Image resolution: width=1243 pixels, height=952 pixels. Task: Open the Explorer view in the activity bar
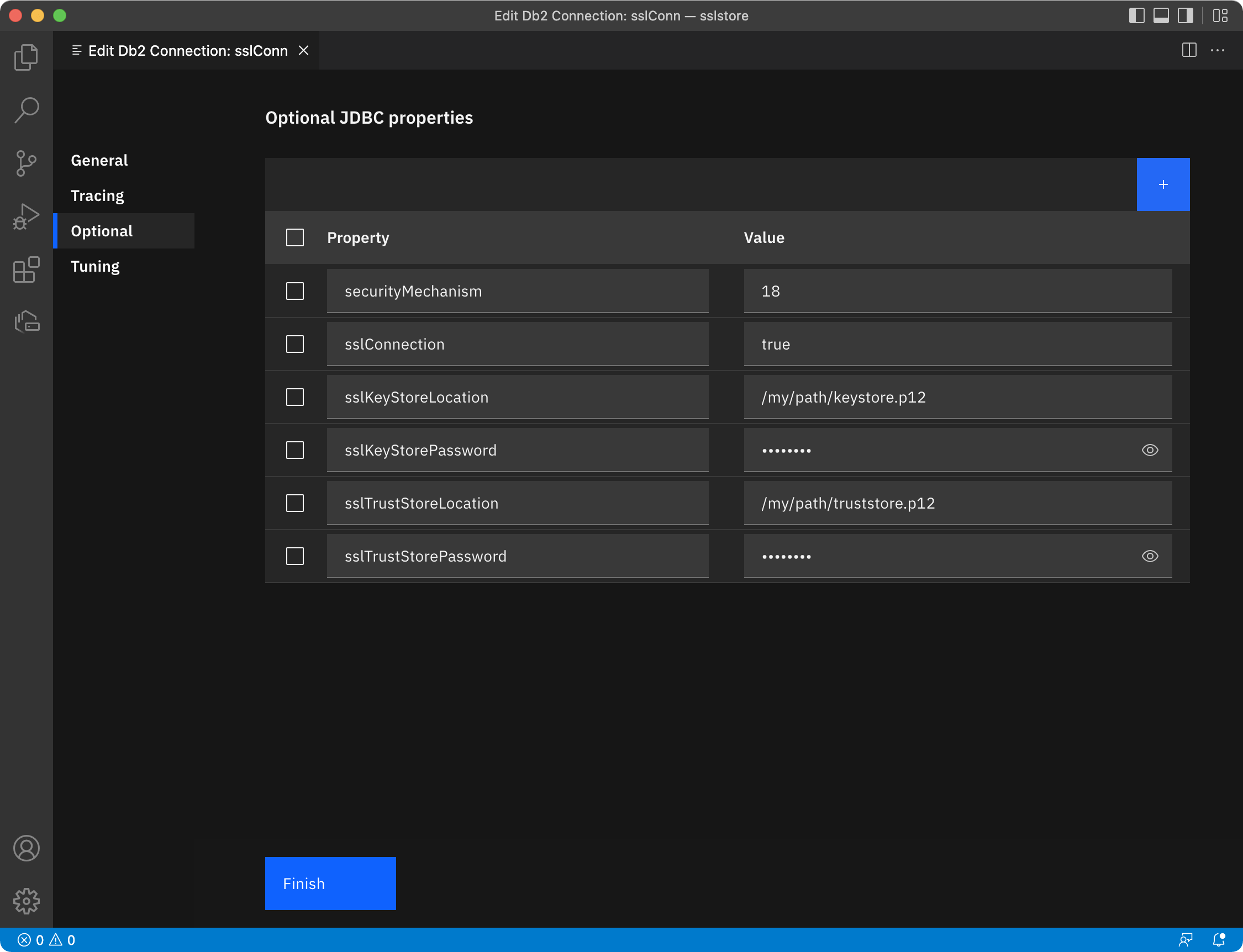tap(26, 56)
